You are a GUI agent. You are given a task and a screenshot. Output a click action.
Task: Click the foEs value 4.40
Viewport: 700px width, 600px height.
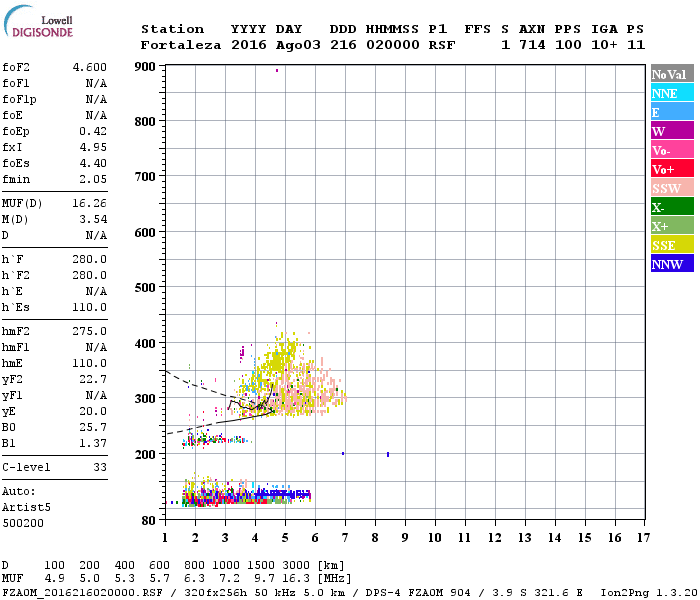pos(93,163)
